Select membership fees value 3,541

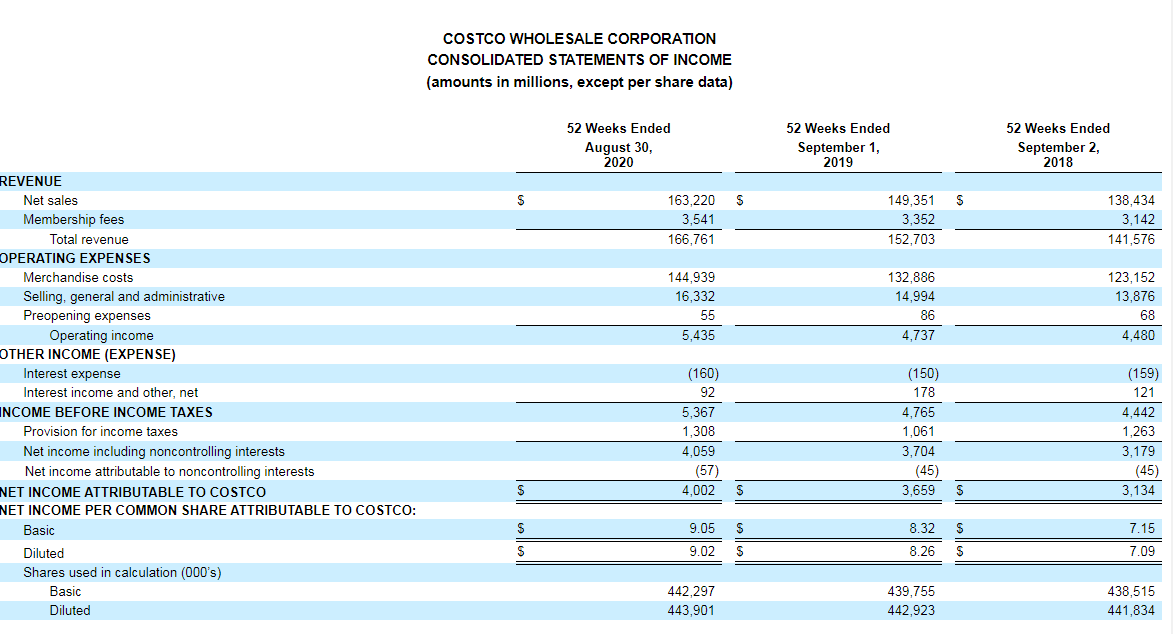[698, 219]
